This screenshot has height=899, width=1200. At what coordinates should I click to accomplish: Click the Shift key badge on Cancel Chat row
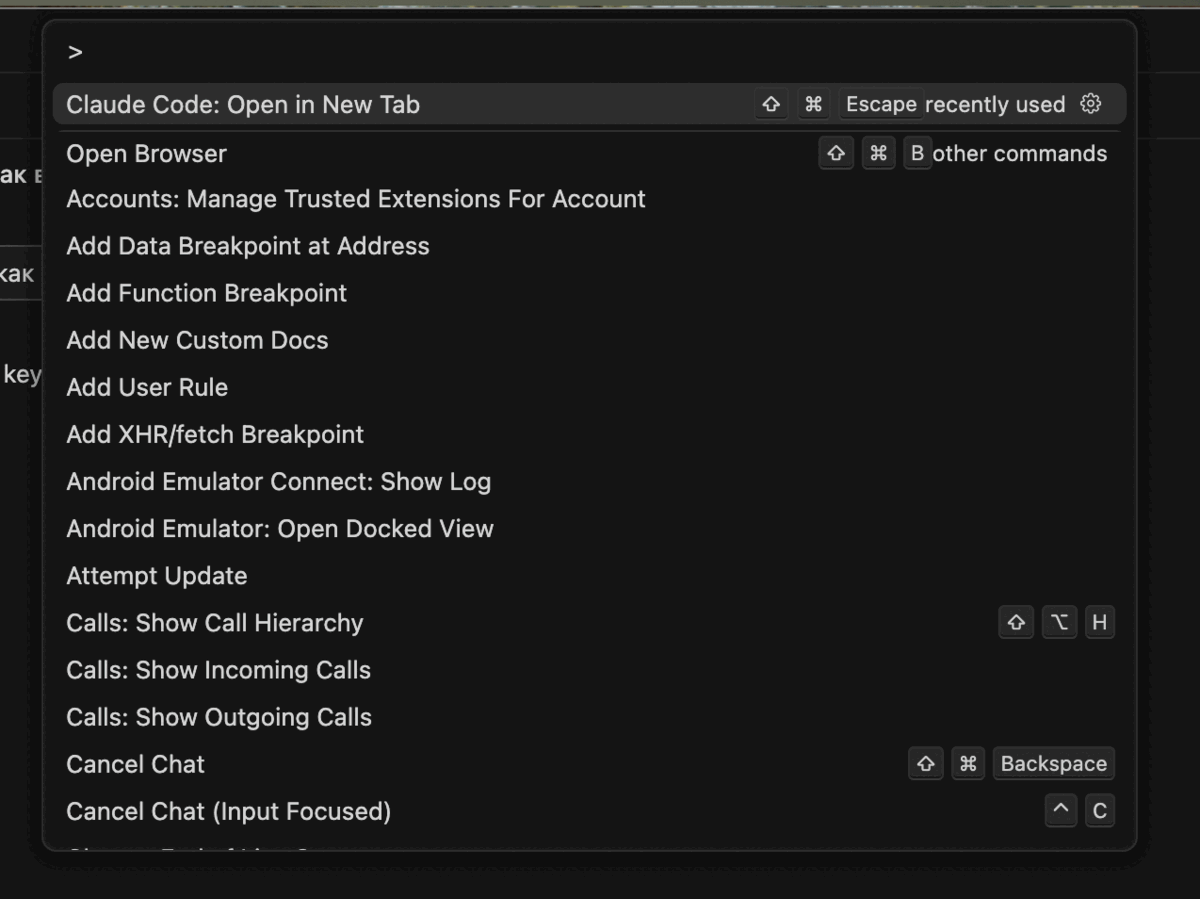pos(925,763)
